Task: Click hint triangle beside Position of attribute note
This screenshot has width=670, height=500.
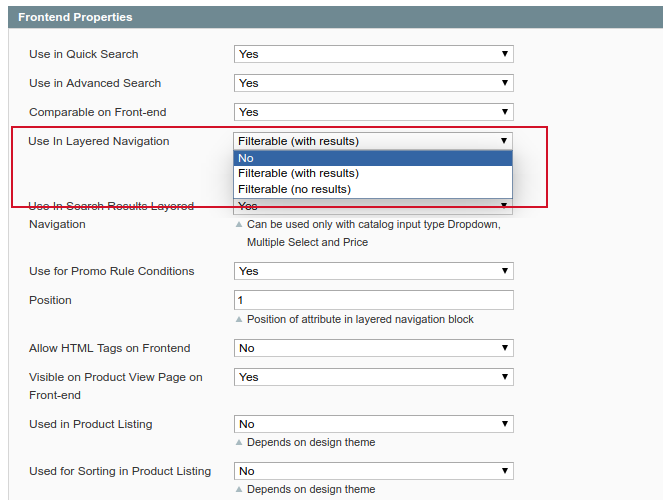Action: [238, 320]
